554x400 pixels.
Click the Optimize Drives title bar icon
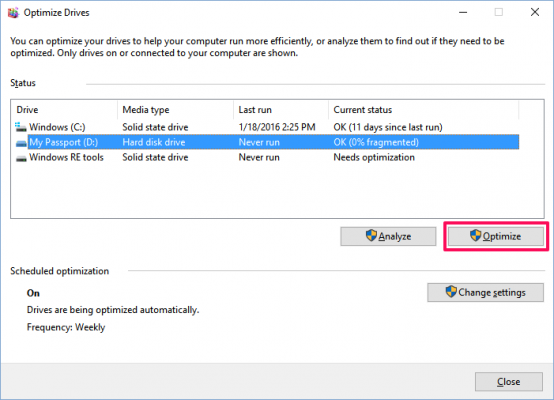[13, 13]
